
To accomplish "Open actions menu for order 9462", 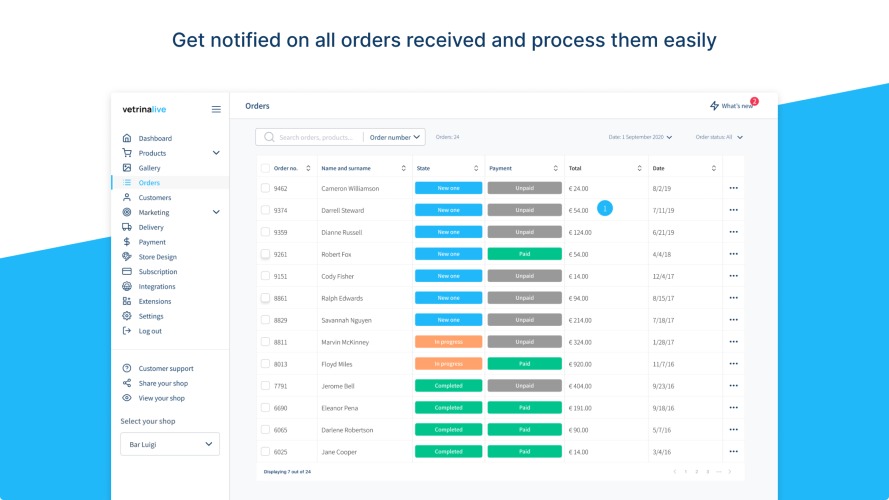I will click(734, 188).
